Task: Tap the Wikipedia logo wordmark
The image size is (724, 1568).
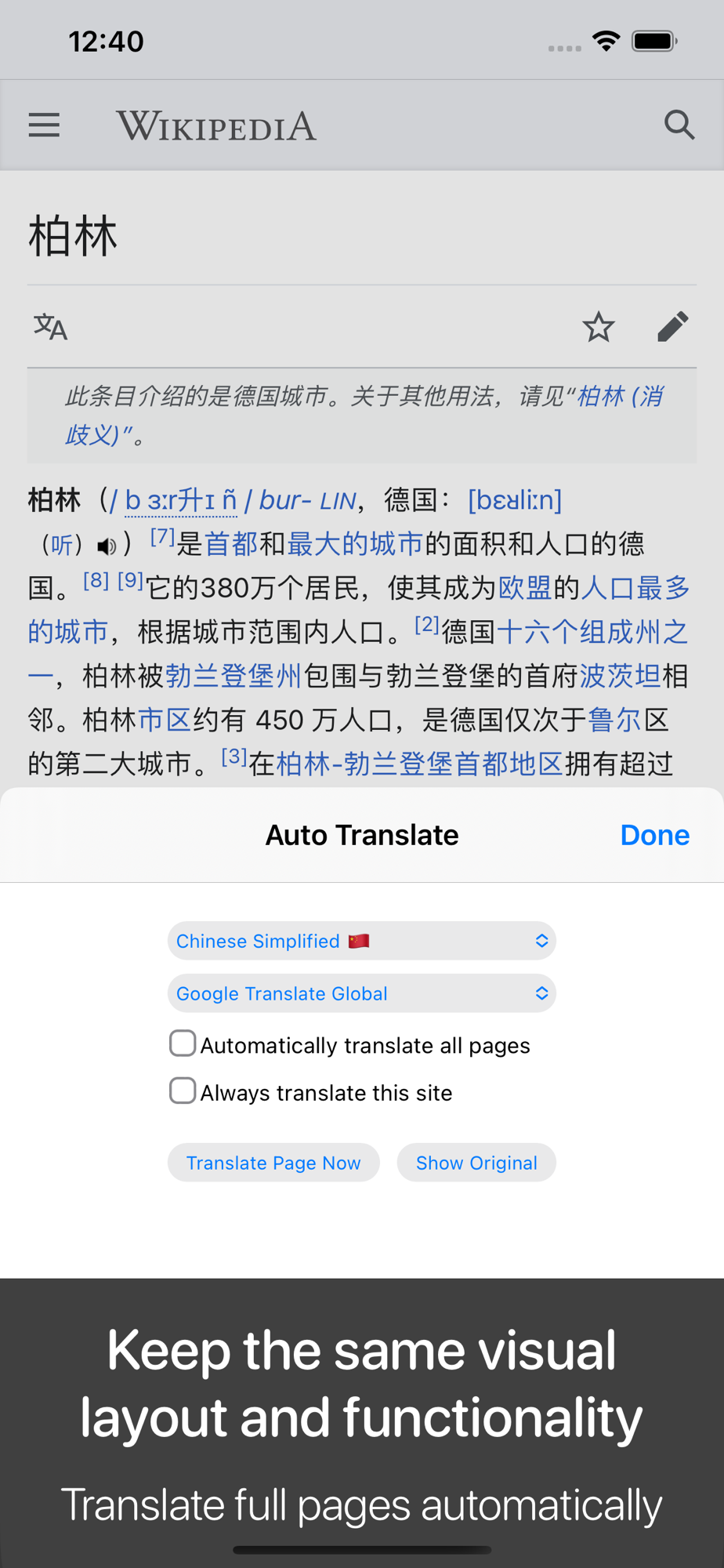Action: 216,125
